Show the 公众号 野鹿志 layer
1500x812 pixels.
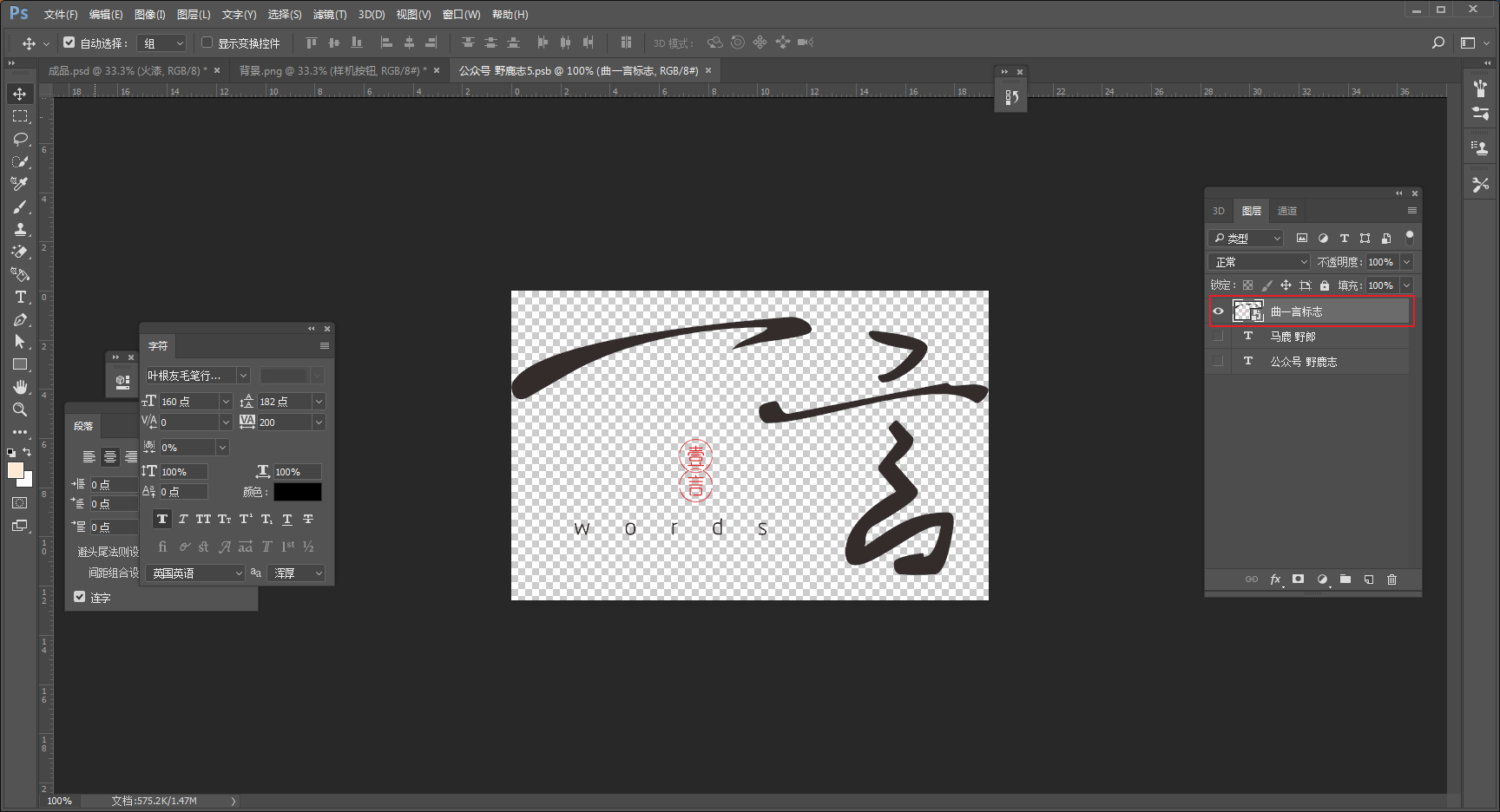click(1219, 362)
